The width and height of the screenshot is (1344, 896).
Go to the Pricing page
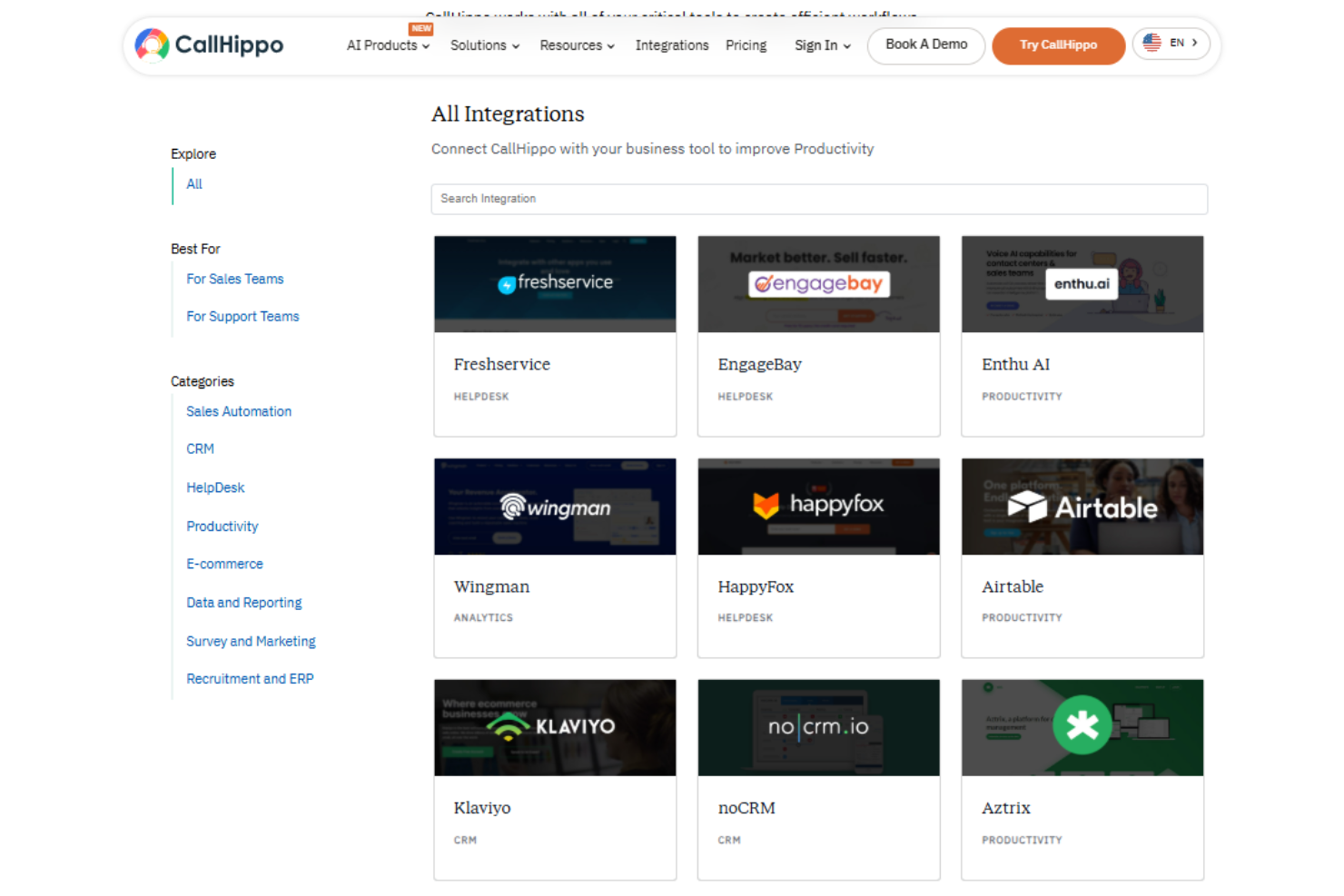coord(746,45)
